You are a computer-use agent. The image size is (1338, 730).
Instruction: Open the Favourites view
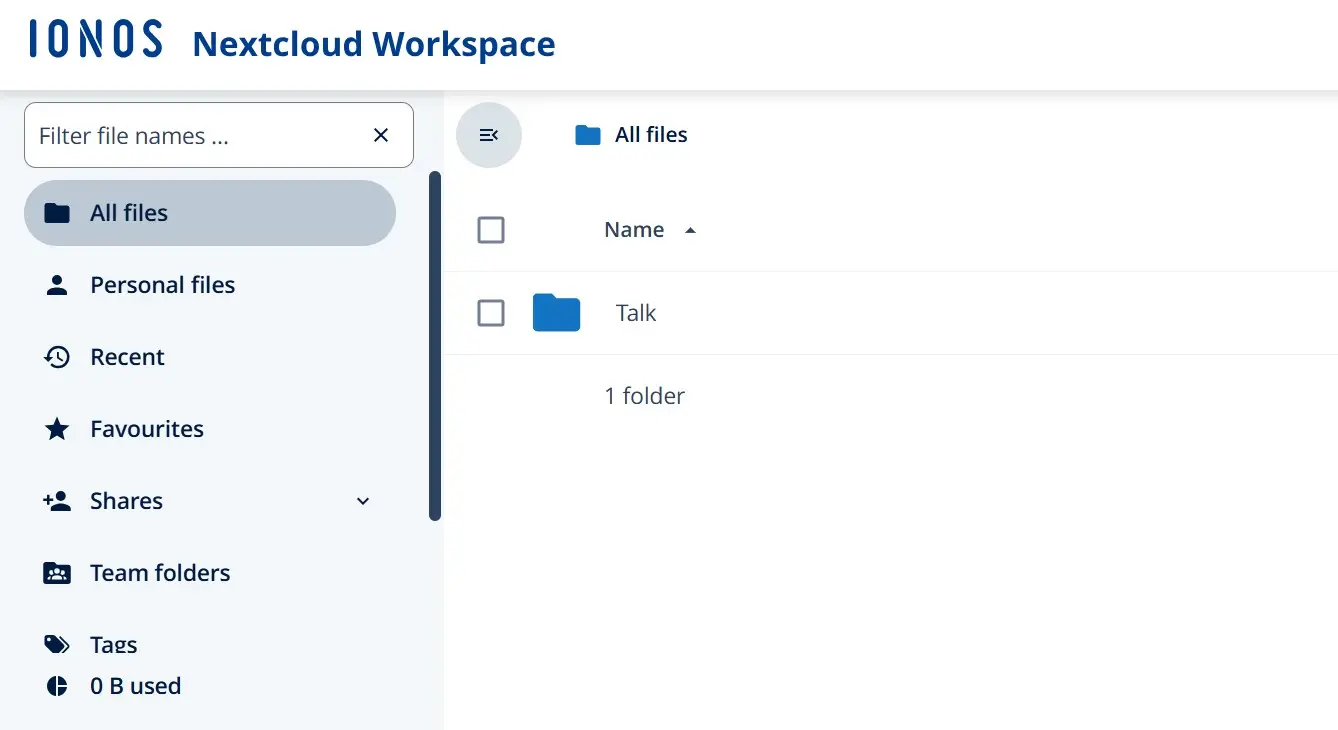146,428
